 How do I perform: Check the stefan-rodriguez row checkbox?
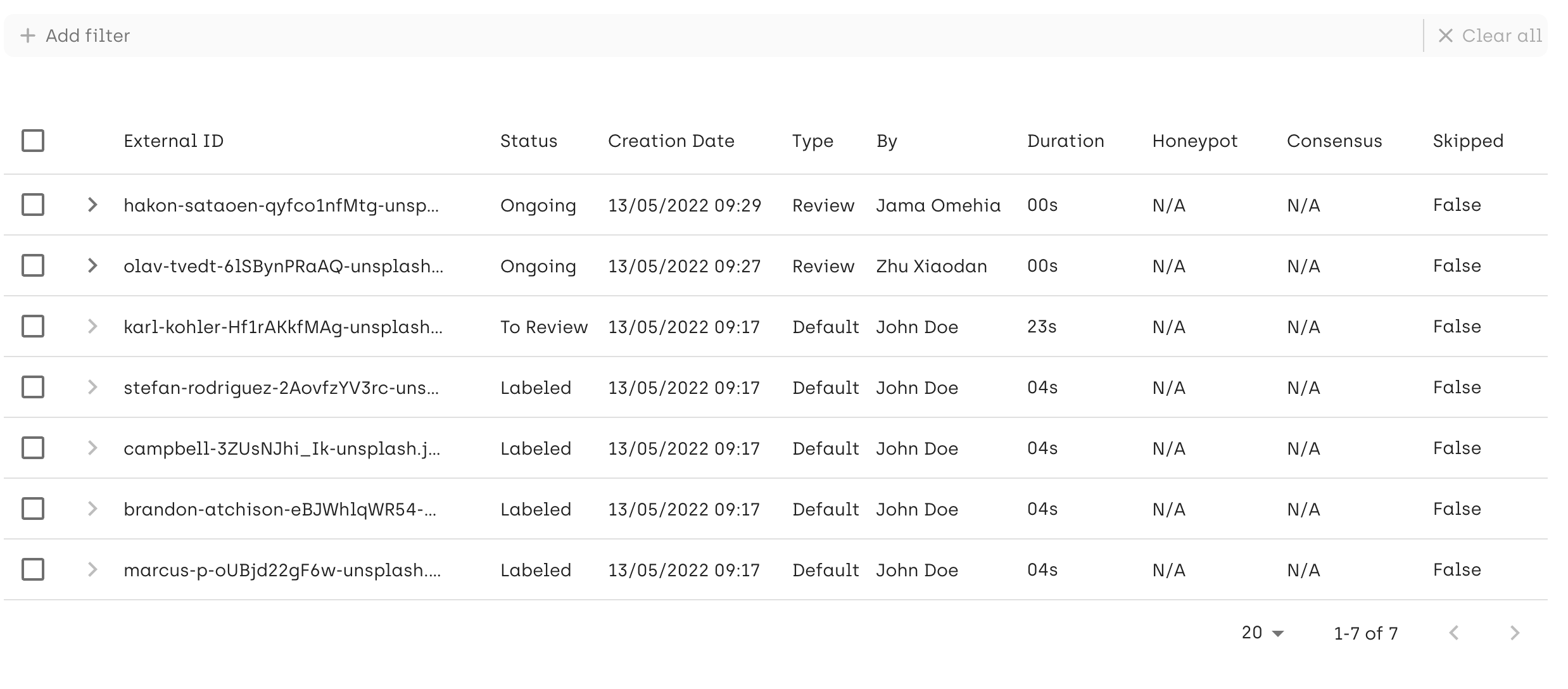pos(33,387)
